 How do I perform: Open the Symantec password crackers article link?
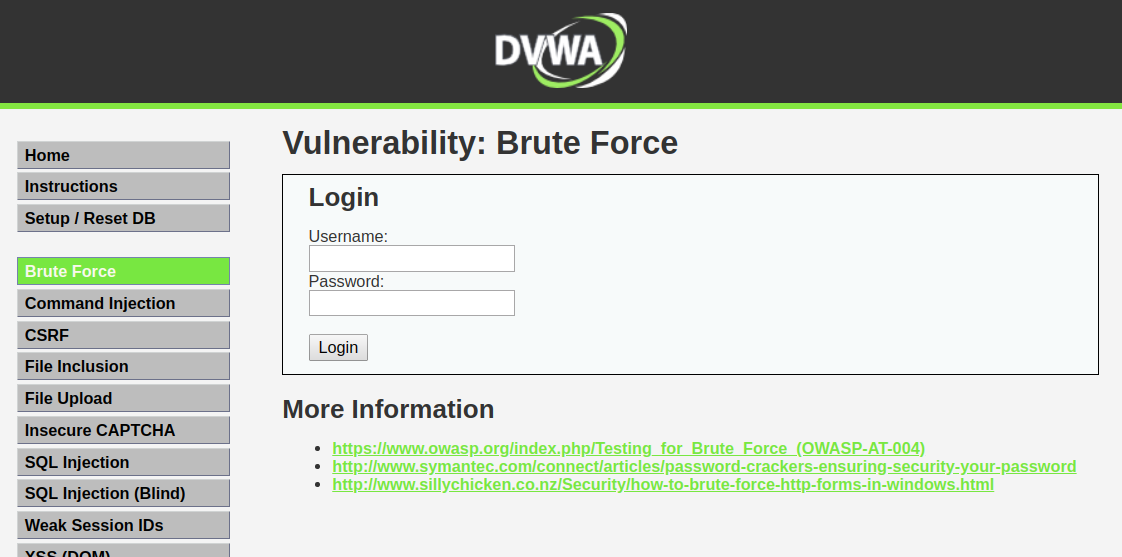(x=704, y=466)
